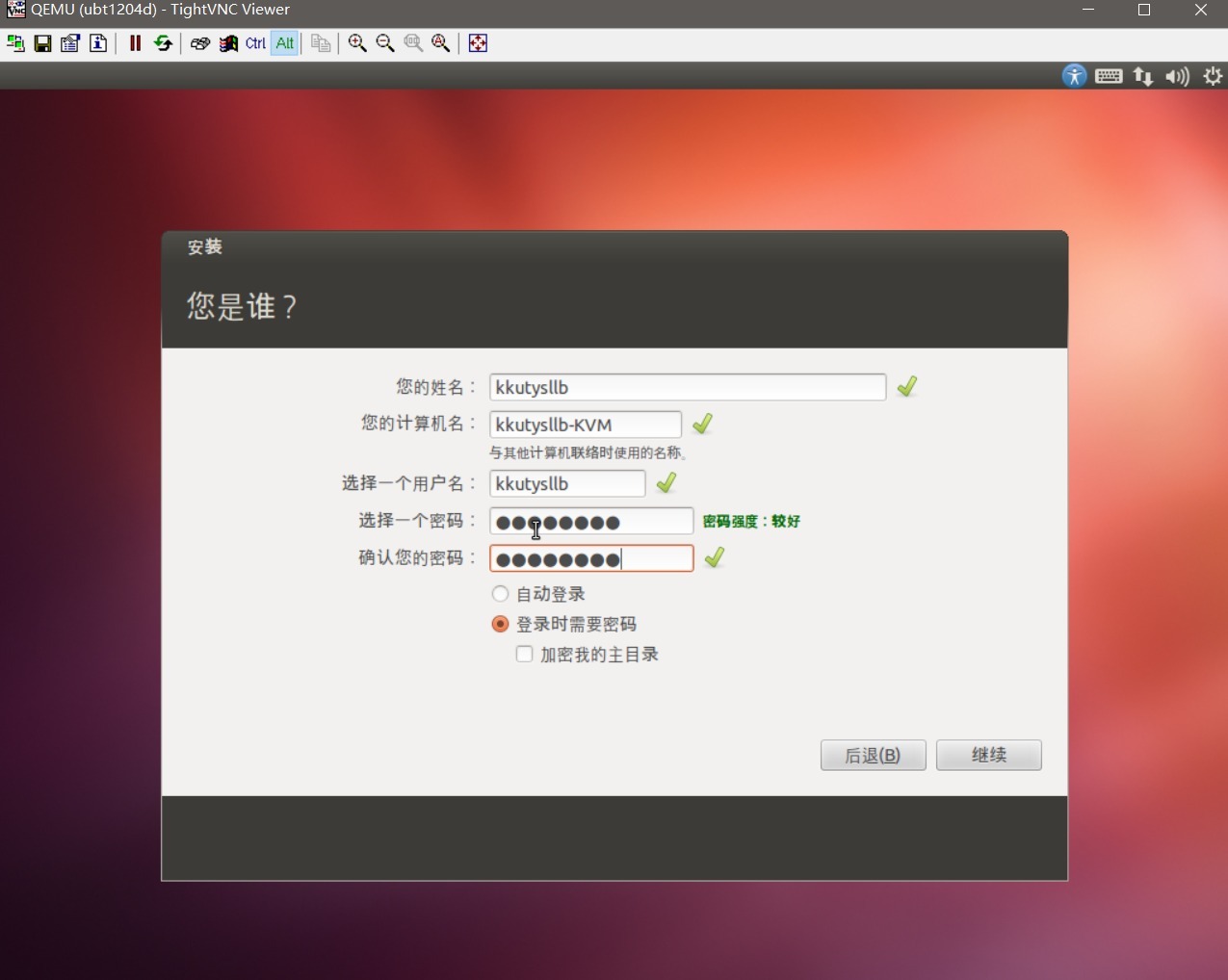Viewport: 1228px width, 980px height.
Task: Click the 您是谁? heading
Action: [242, 306]
